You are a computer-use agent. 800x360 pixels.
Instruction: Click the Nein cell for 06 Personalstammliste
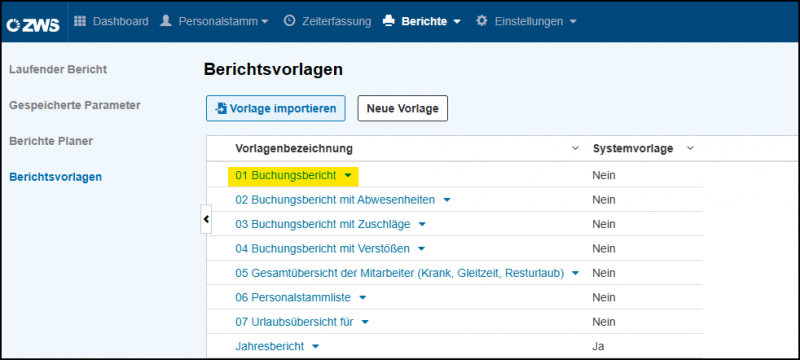(604, 297)
